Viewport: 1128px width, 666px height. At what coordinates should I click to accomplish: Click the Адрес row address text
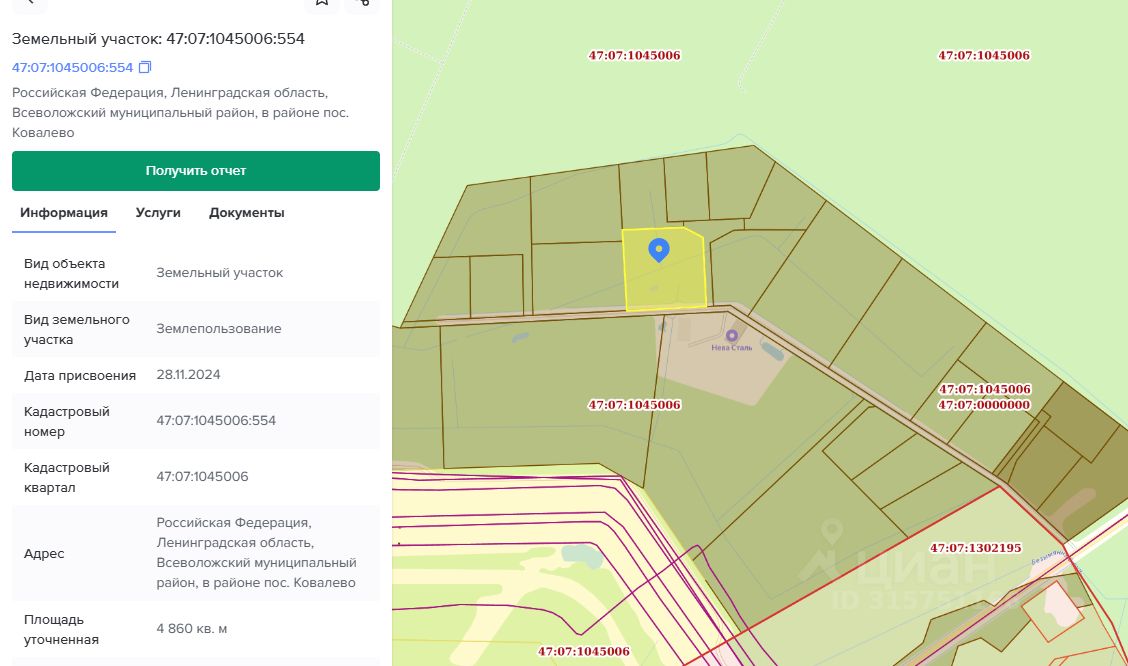(x=256, y=553)
